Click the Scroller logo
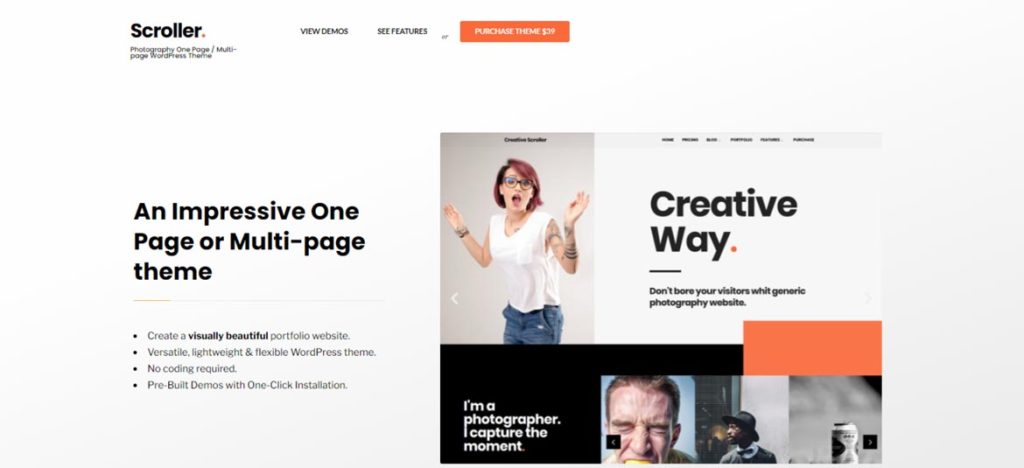The width and height of the screenshot is (1024, 468). 168,31
